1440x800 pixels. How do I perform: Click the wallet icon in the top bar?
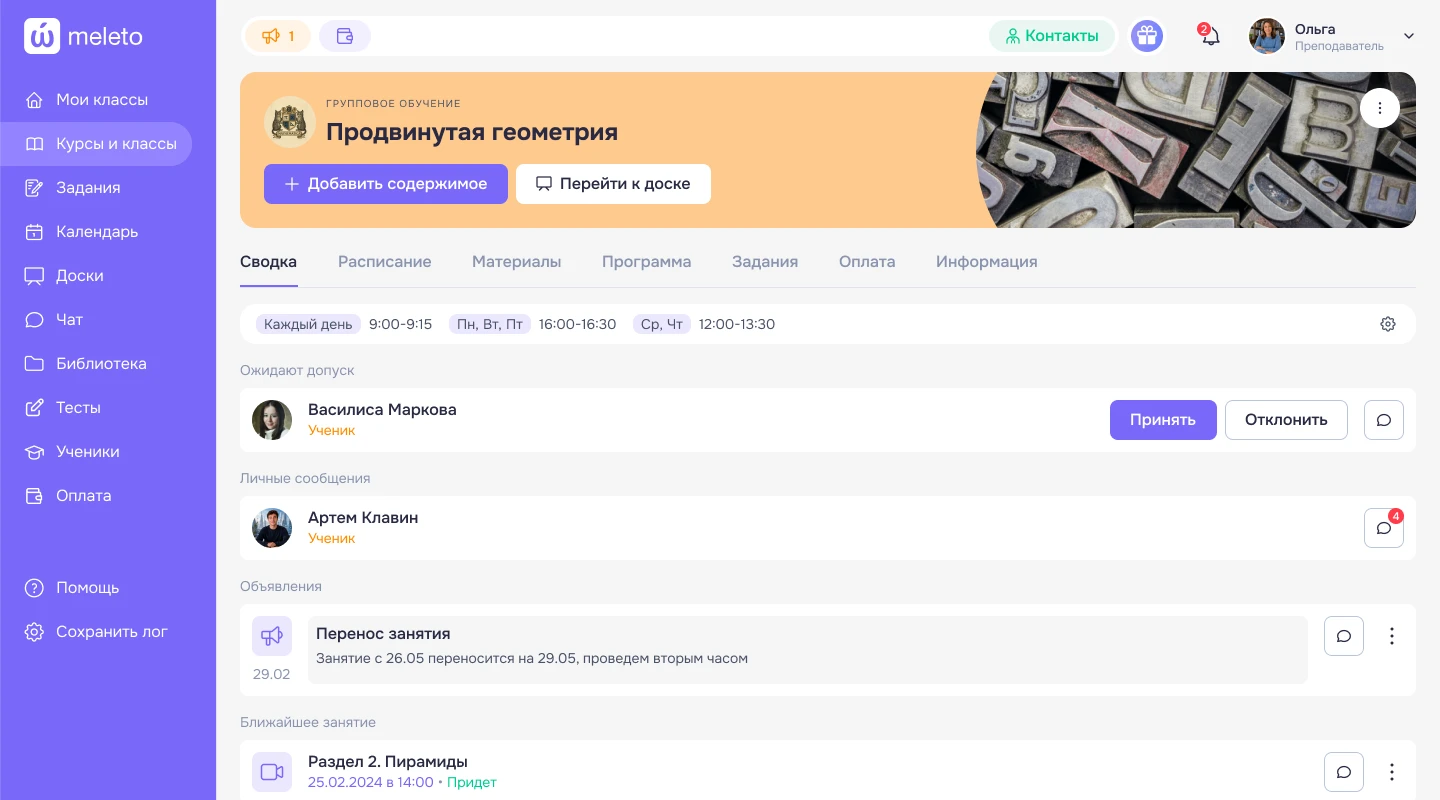click(x=345, y=37)
